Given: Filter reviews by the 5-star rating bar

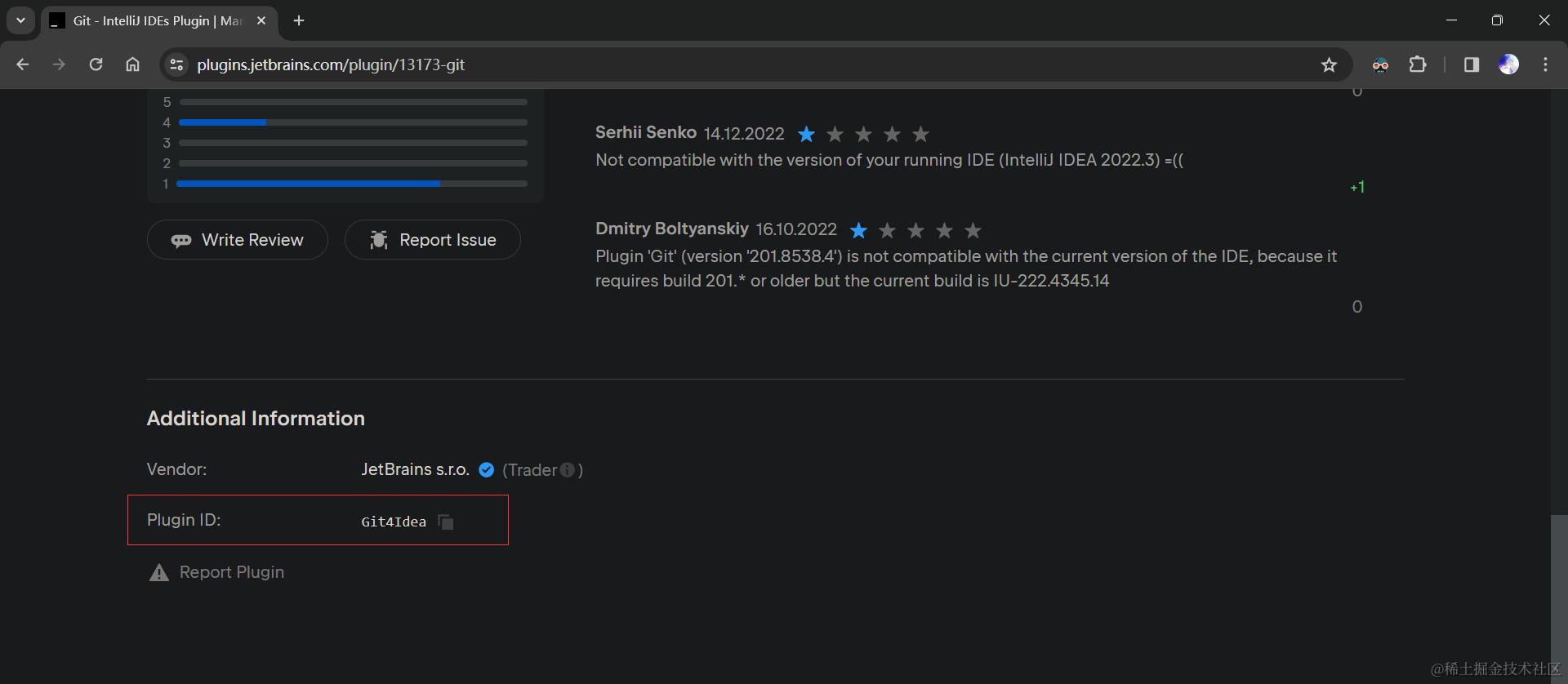Looking at the screenshot, I should (354, 102).
